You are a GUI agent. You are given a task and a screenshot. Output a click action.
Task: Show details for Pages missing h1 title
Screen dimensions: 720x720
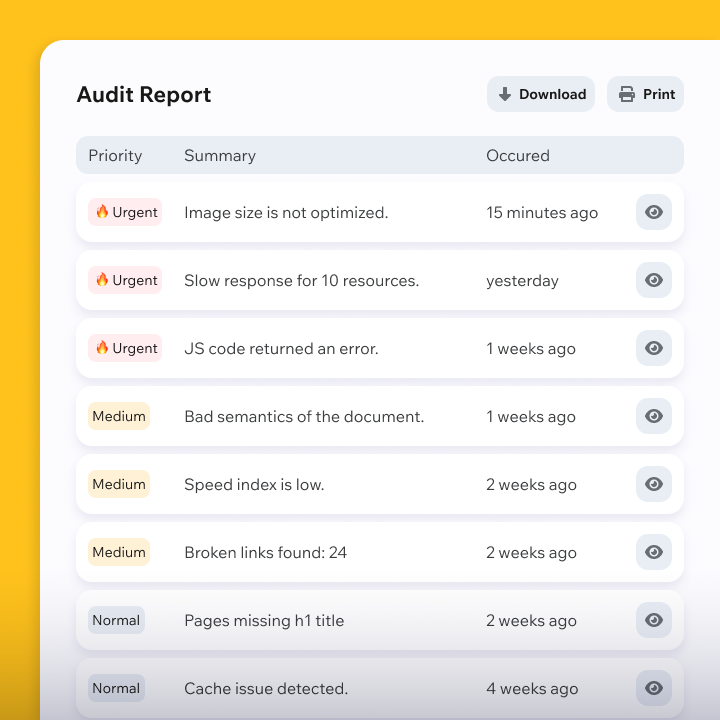653,620
